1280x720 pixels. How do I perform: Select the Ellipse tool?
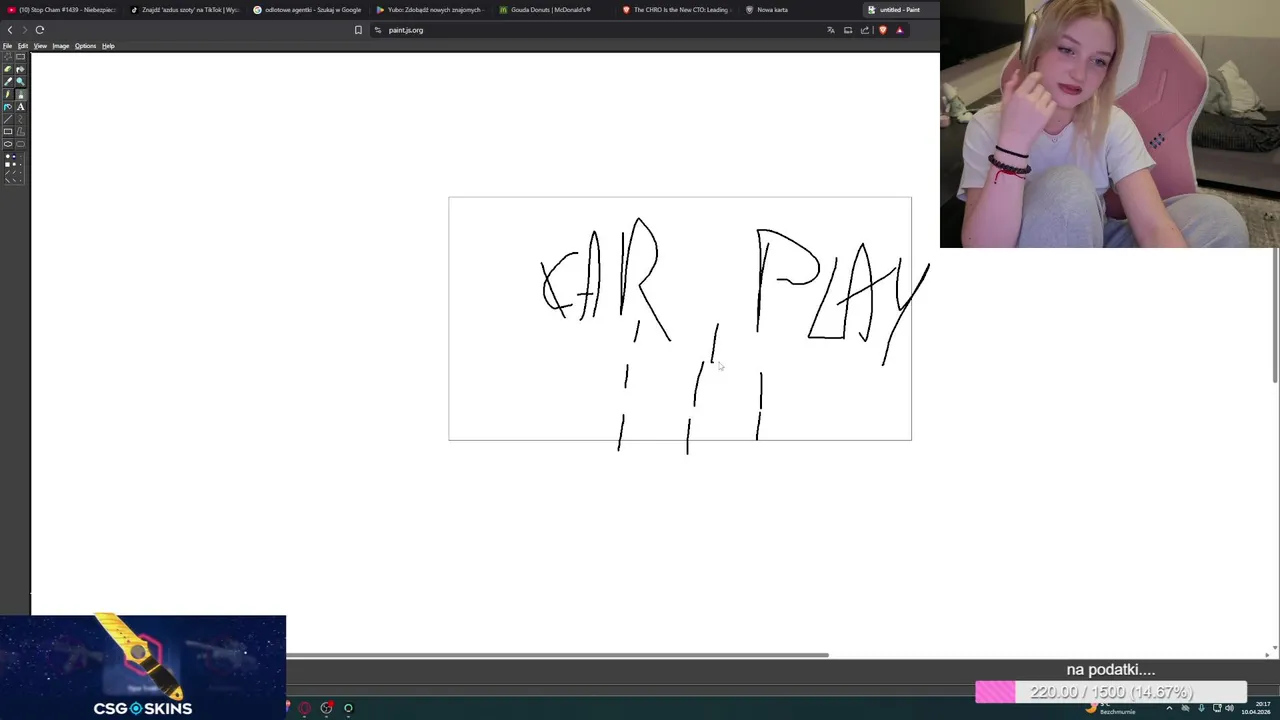(8, 144)
